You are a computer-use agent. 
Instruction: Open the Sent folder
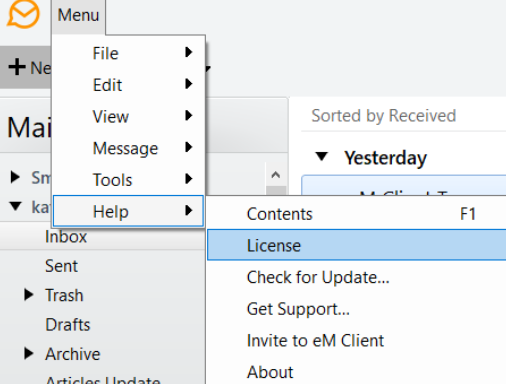61,266
